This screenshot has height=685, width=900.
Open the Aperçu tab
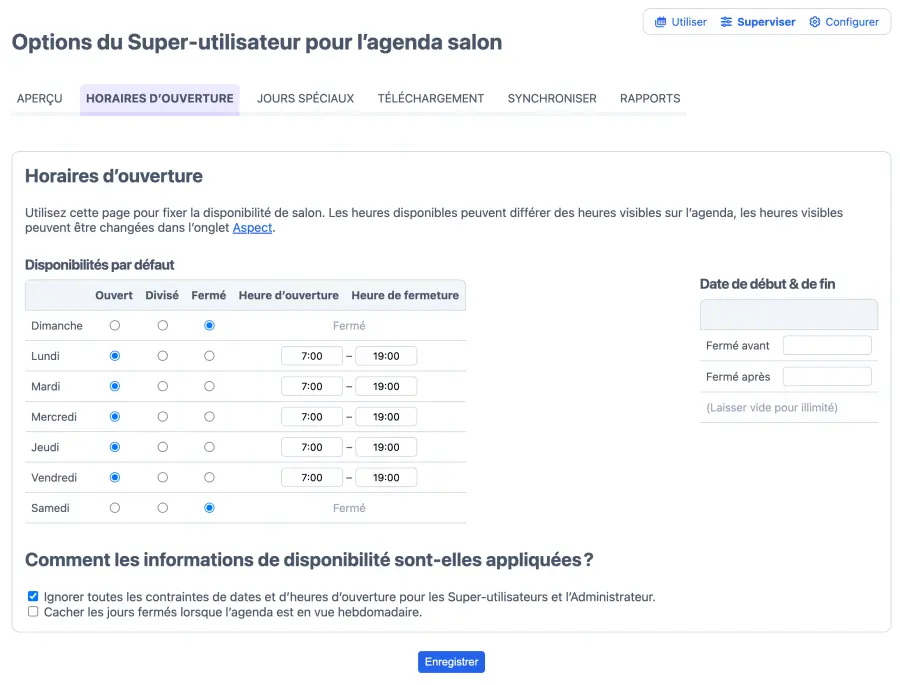pos(40,99)
